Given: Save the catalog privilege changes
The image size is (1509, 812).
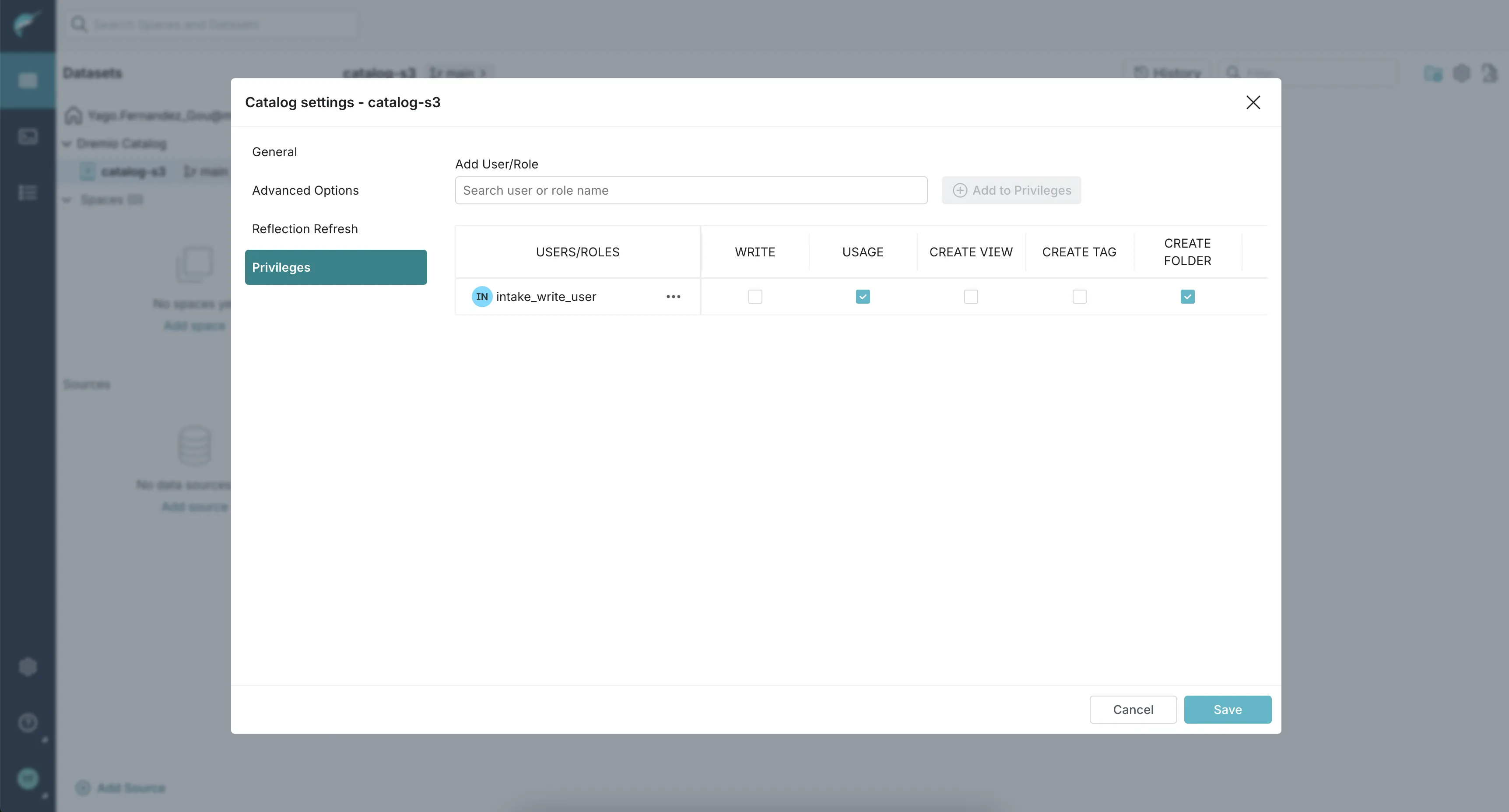Looking at the screenshot, I should coord(1228,709).
